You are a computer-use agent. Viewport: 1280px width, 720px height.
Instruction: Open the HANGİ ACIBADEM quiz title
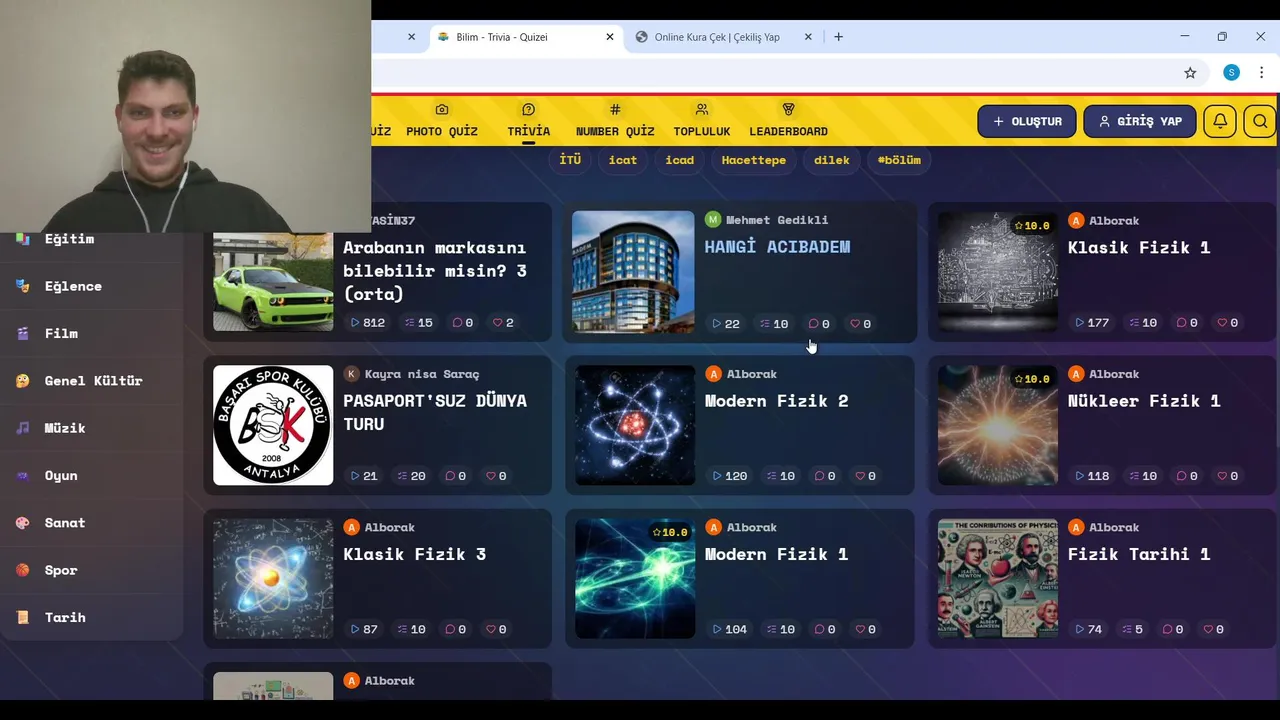777,247
